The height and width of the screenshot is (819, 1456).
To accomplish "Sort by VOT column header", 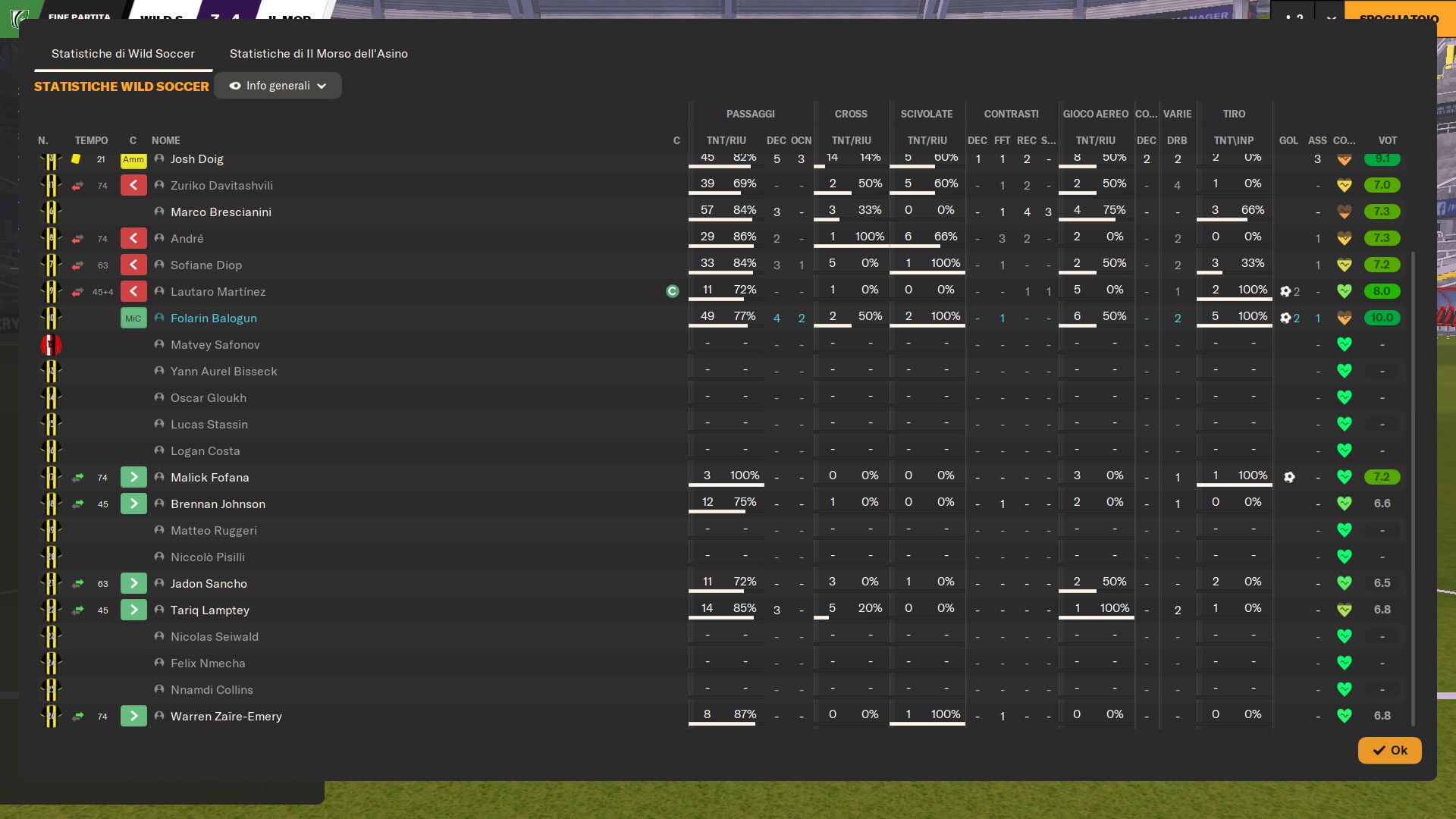I will click(1387, 140).
